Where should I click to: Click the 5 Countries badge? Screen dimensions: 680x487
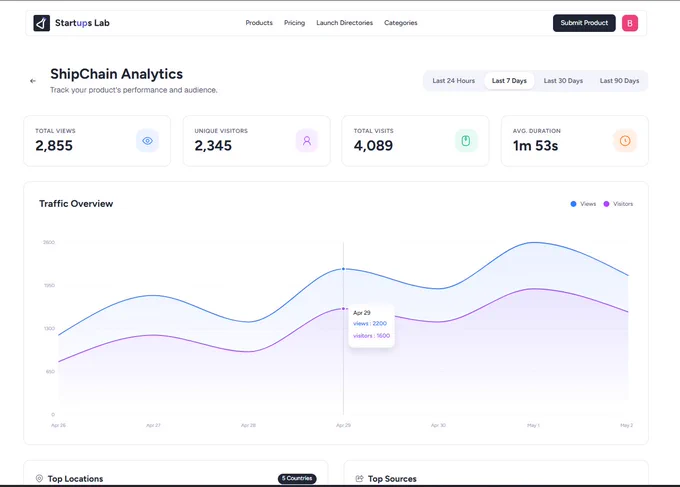(297, 478)
